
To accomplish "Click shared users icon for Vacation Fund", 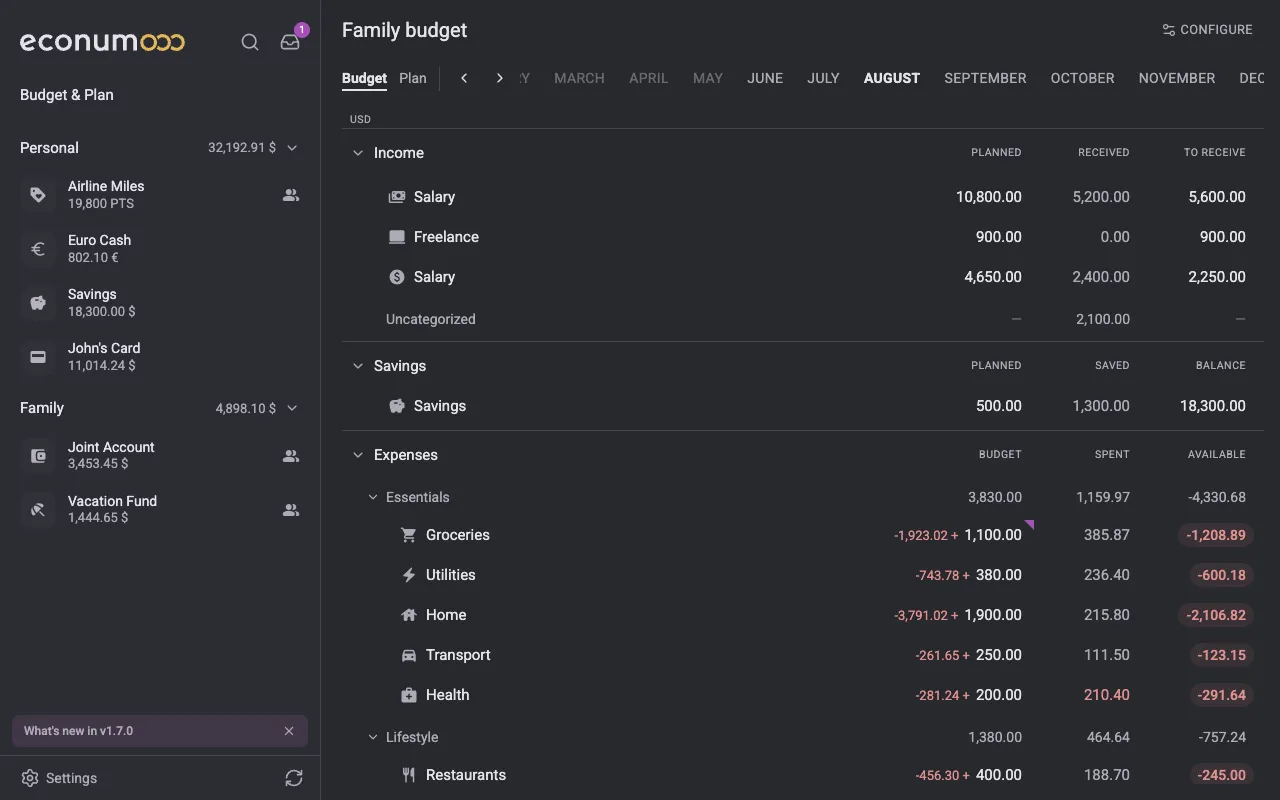I will coord(291,510).
